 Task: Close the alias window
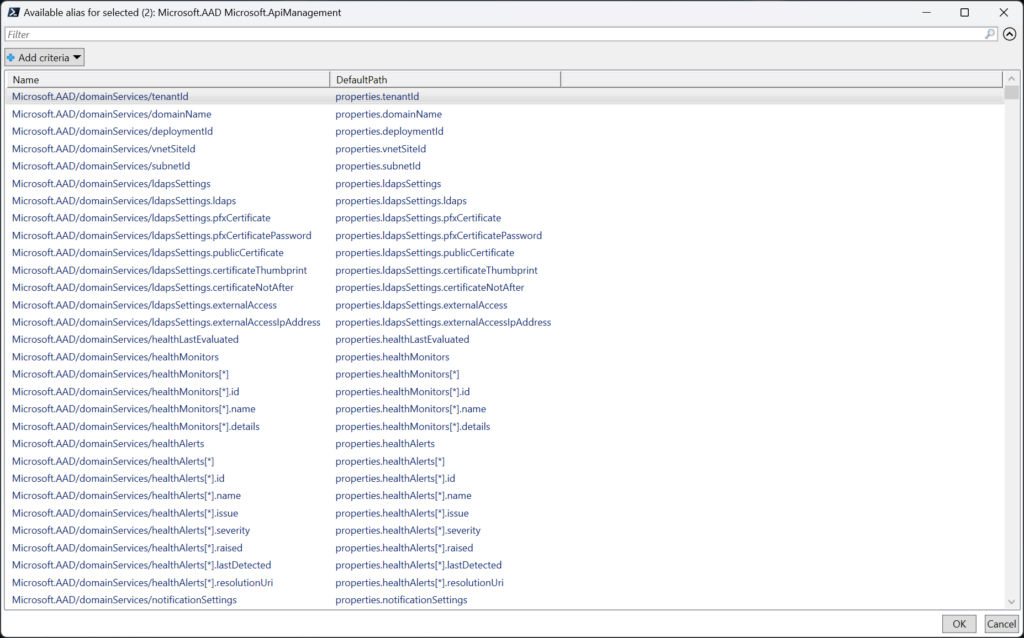point(1004,12)
